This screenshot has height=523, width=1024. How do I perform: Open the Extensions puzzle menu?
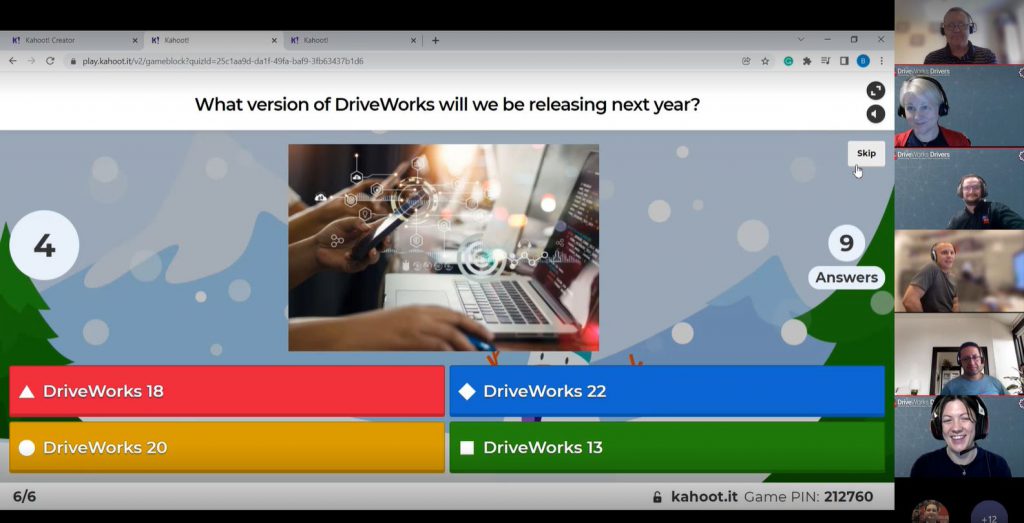coord(807,61)
